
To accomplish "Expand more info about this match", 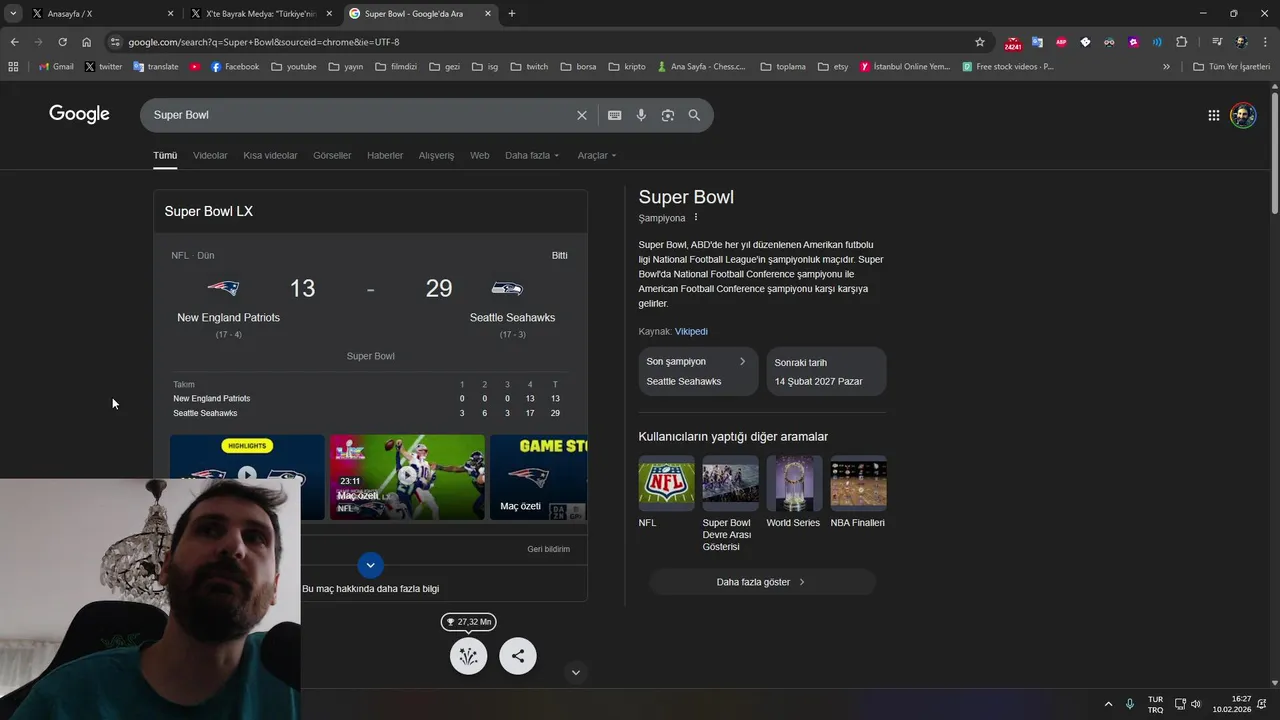I will tap(370, 565).
